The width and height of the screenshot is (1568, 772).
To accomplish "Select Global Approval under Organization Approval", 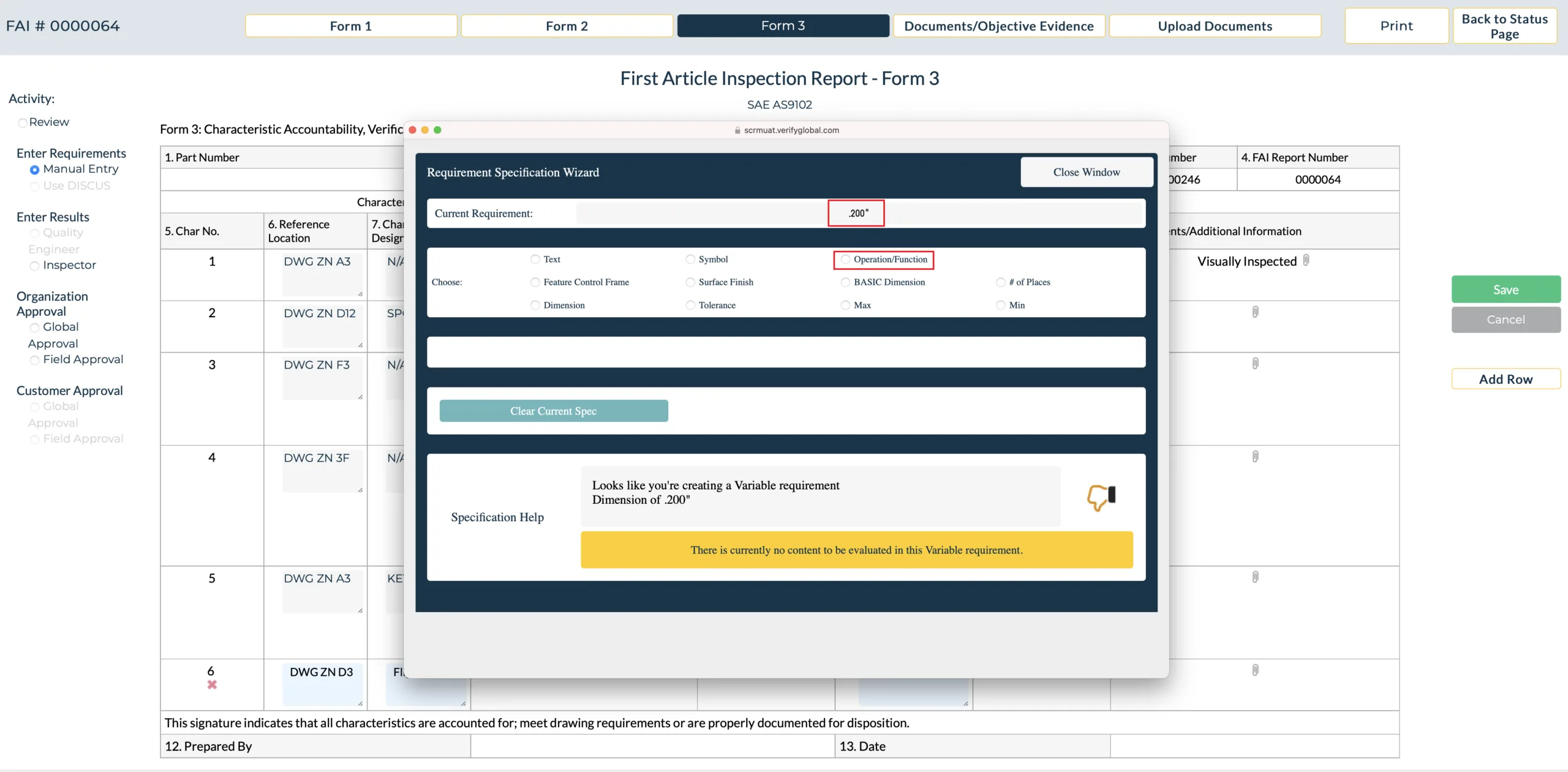I will click(x=35, y=328).
